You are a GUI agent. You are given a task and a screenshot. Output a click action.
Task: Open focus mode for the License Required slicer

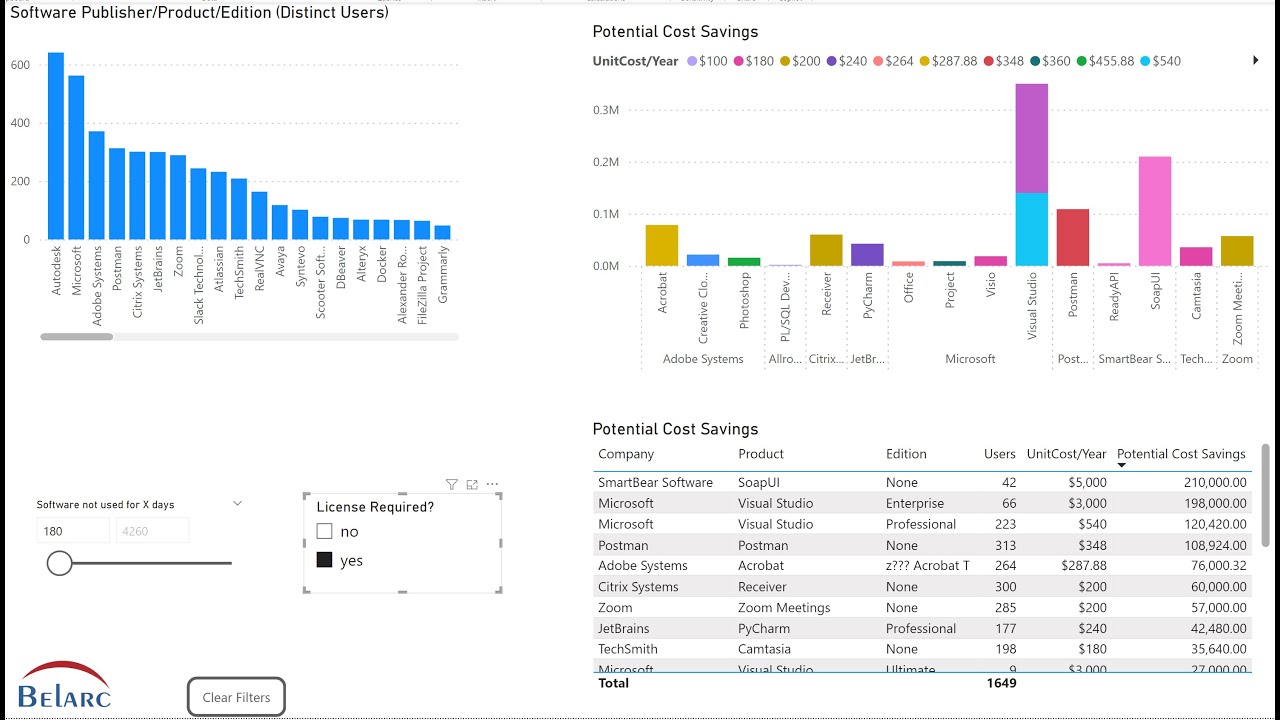click(x=472, y=485)
